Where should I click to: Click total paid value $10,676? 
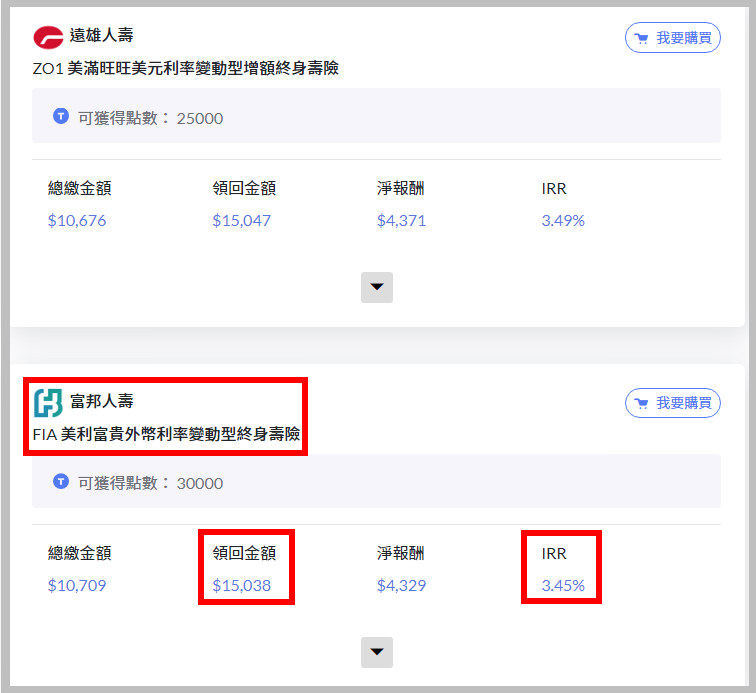coord(77,220)
